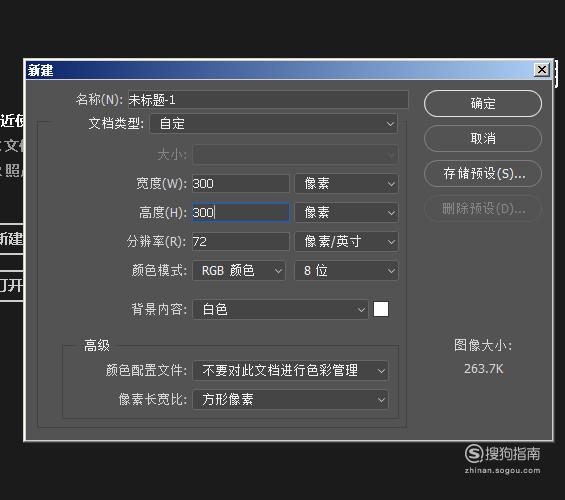565x500 pixels.
Task: Open the 像素长宽比 dropdown 方形像素
Action: pyautogui.click(x=290, y=399)
